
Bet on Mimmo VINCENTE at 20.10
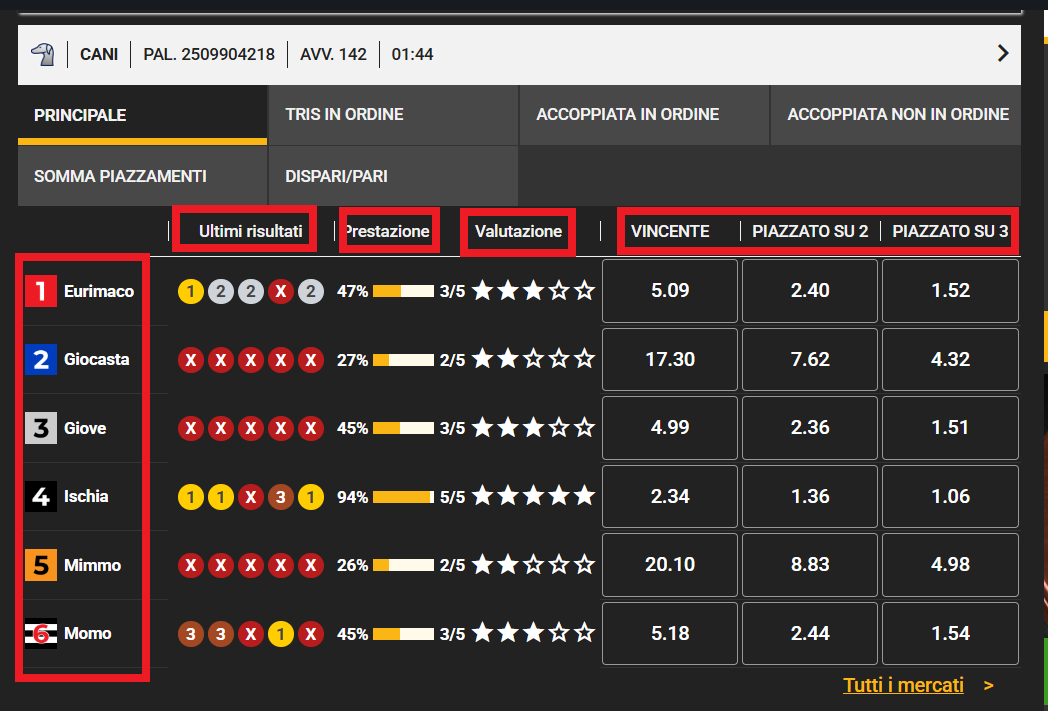pyautogui.click(x=670, y=565)
